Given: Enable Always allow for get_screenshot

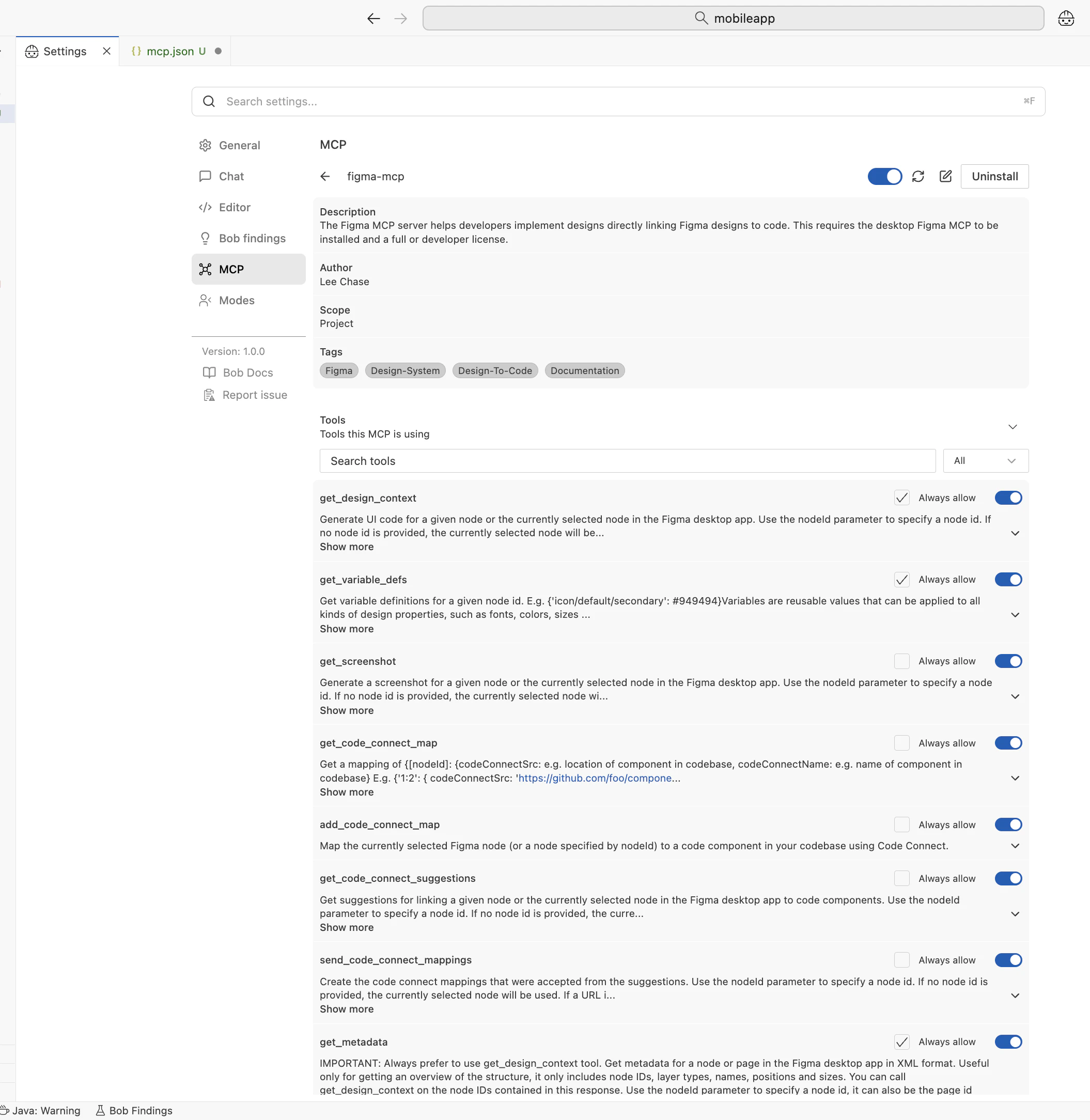Looking at the screenshot, I should click(901, 661).
